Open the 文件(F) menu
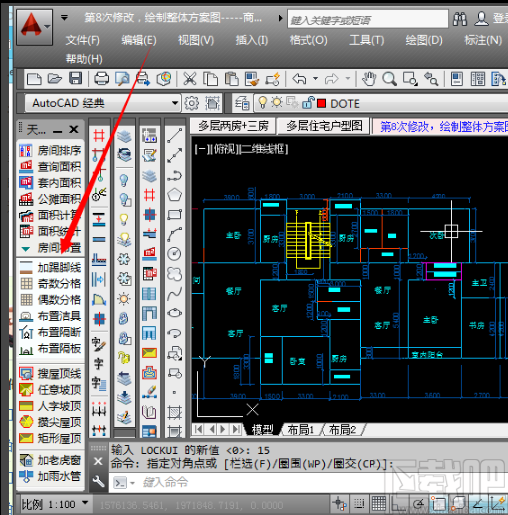The width and height of the screenshot is (508, 515). coord(82,41)
